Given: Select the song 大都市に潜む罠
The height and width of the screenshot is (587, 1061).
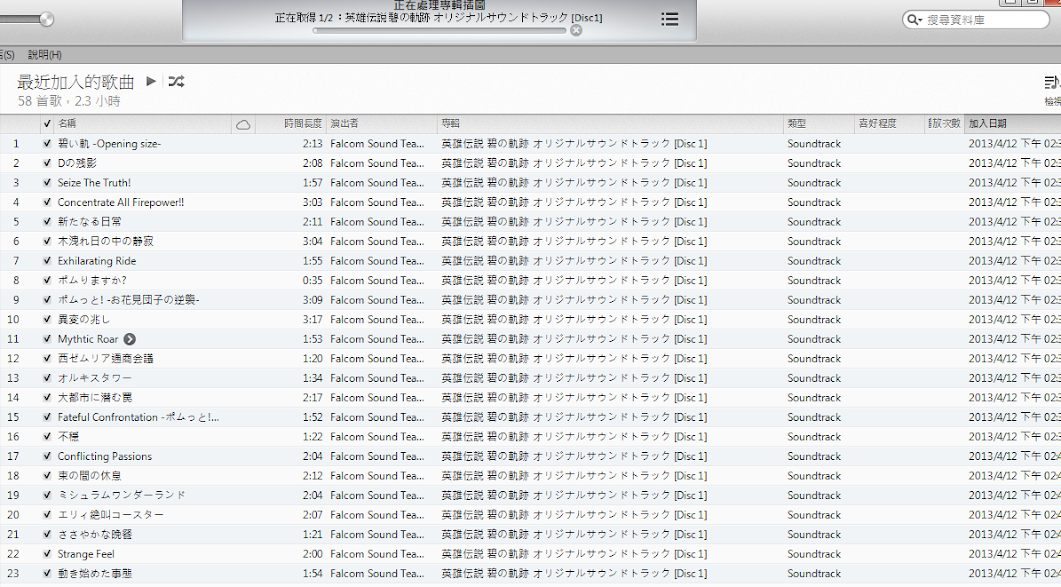Looking at the screenshot, I should [95, 398].
